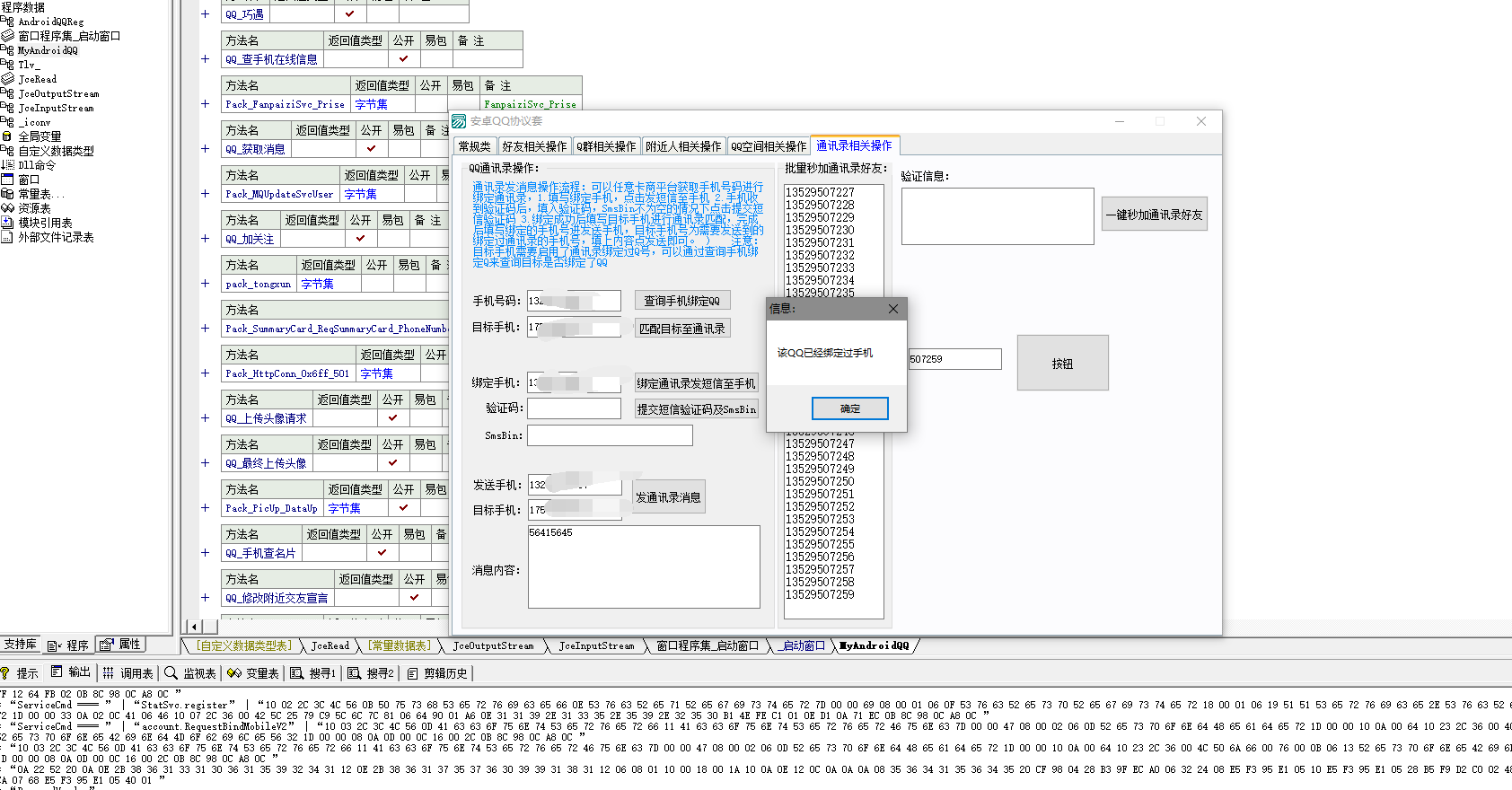Screen dimensions: 1512x790
Task: Toggle the 公开 check for Pack_PicUp_DataUp
Action: 403,507
